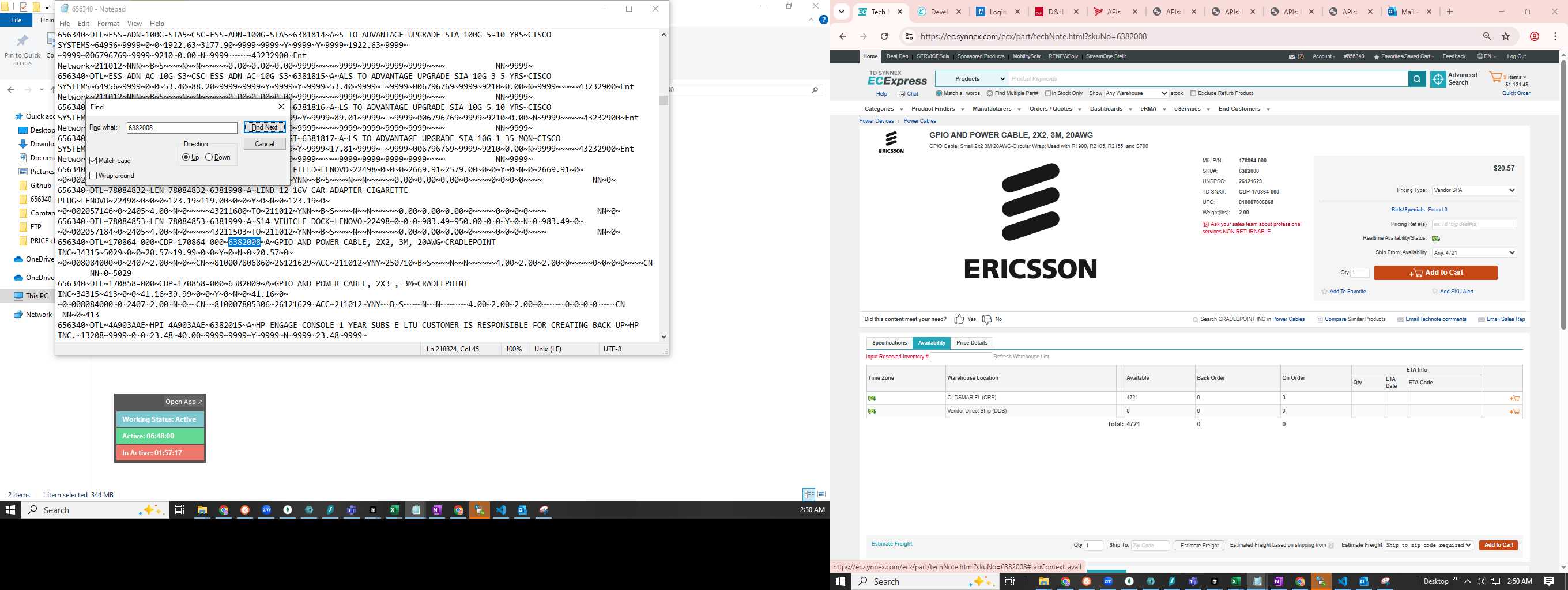Select Down direction radio button
The image size is (1568, 590).
(x=209, y=157)
